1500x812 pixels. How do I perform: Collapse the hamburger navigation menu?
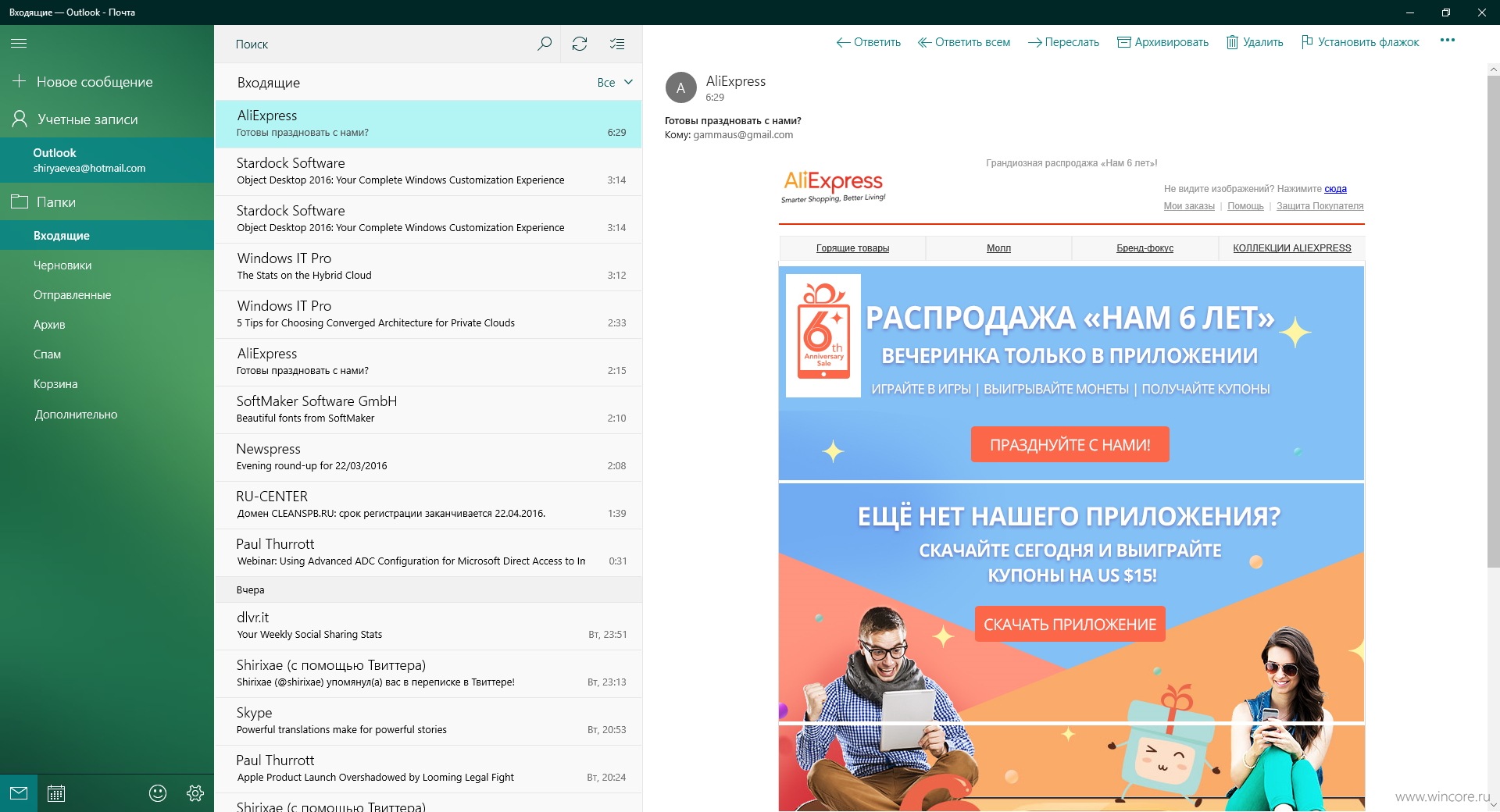point(19,44)
